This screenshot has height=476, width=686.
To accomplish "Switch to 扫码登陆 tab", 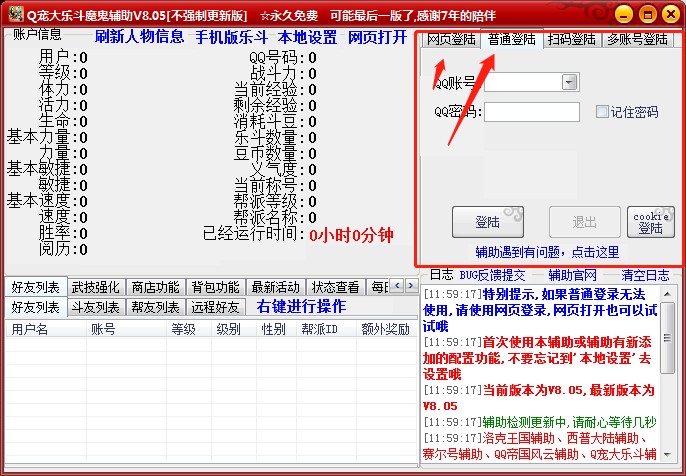I will tap(571, 40).
